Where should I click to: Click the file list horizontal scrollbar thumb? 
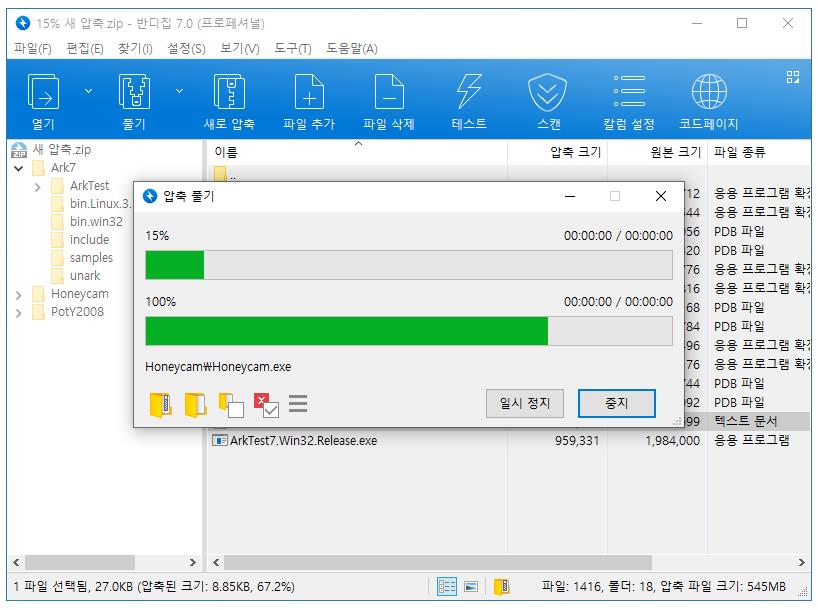click(x=437, y=563)
